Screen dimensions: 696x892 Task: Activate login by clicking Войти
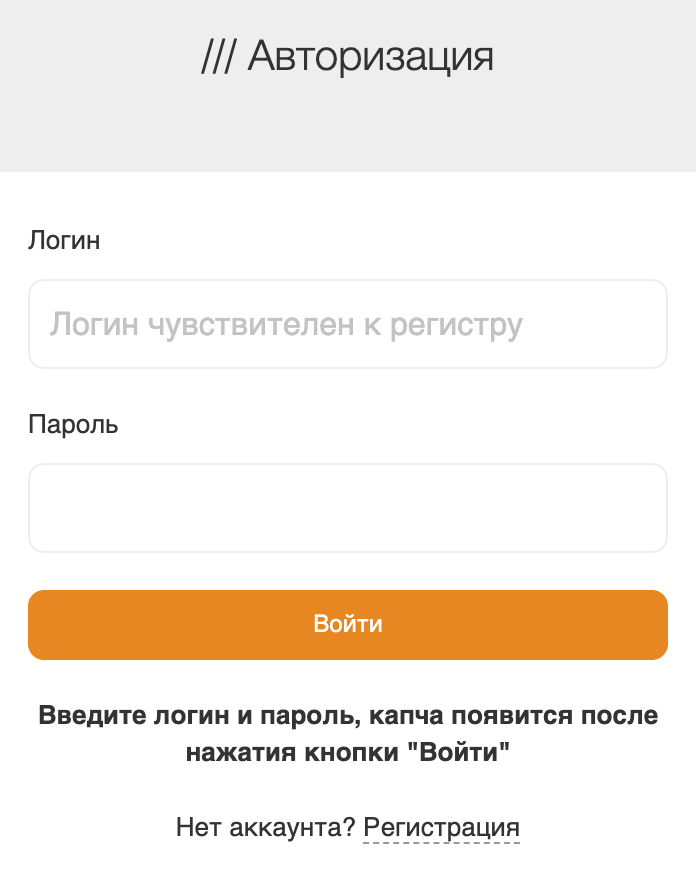pos(347,624)
